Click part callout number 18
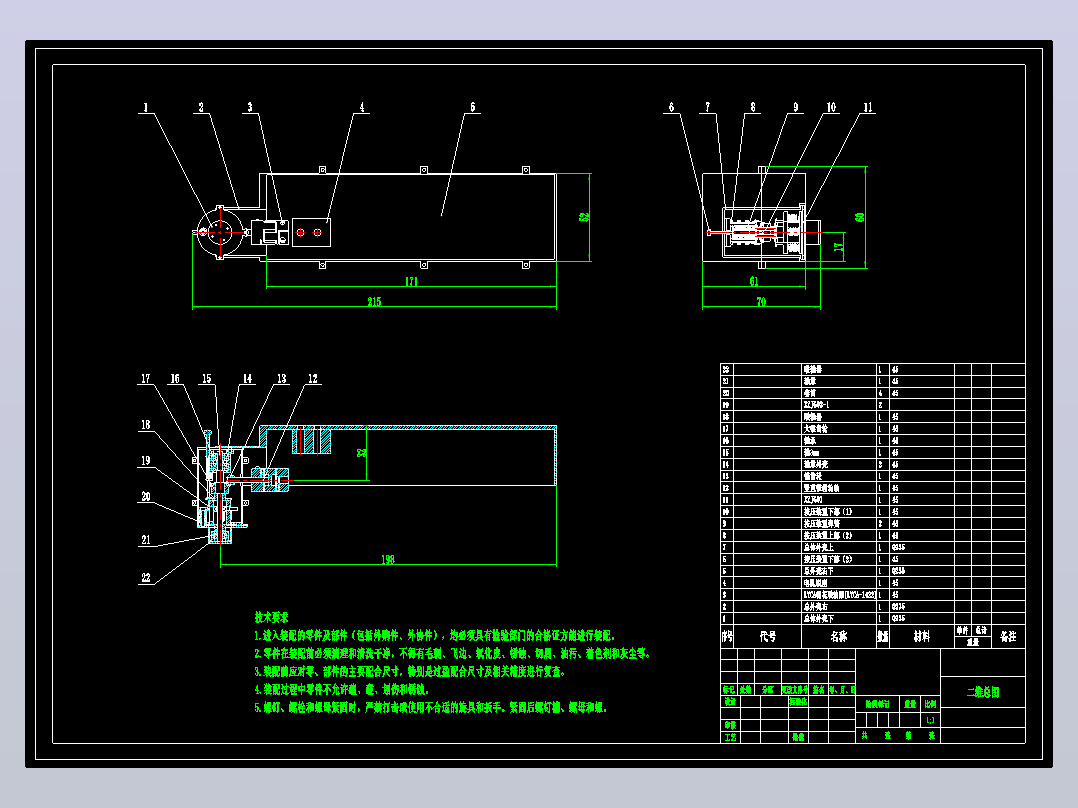 (145, 425)
